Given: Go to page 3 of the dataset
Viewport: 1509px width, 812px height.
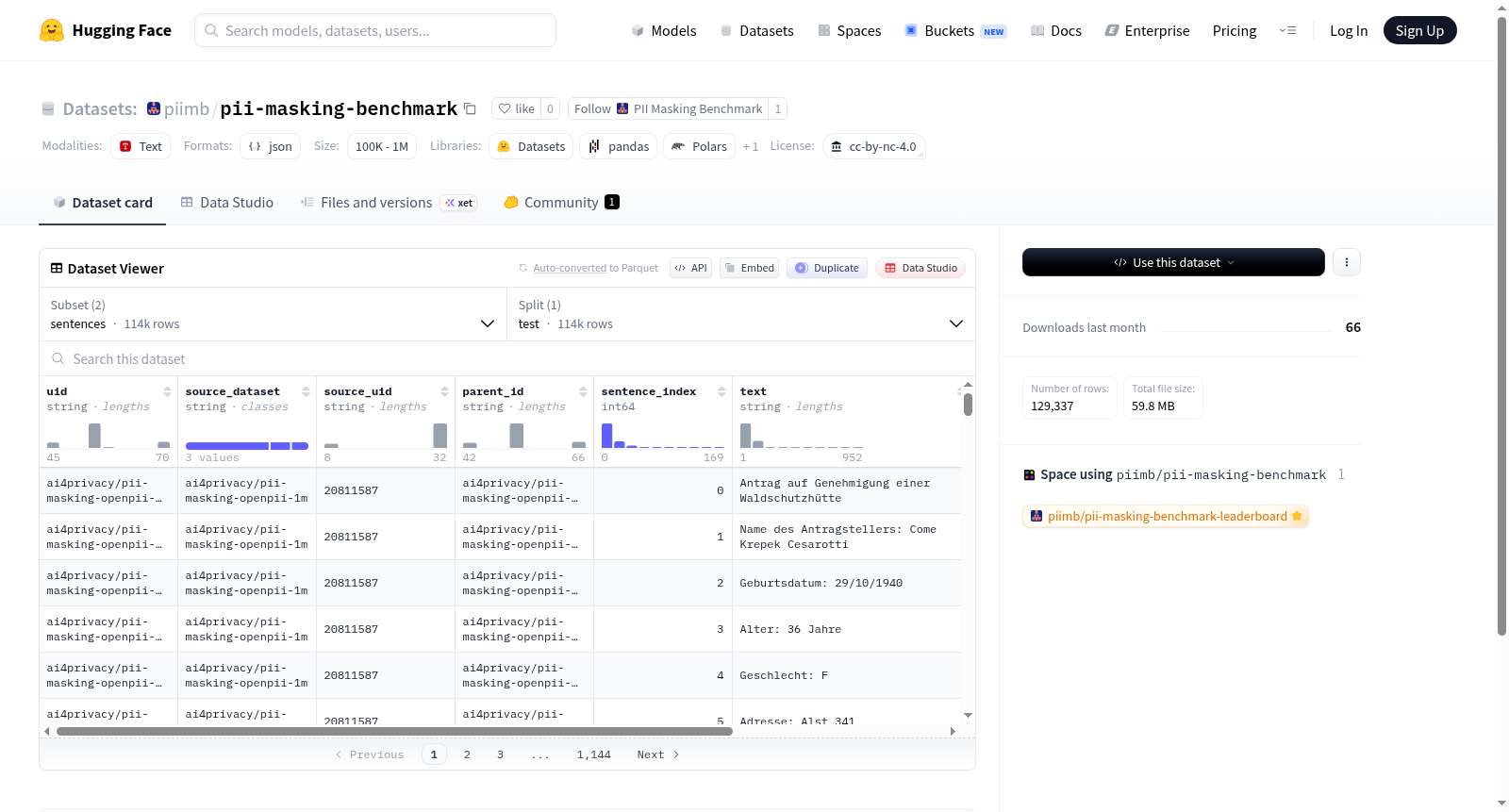Looking at the screenshot, I should tap(500, 754).
